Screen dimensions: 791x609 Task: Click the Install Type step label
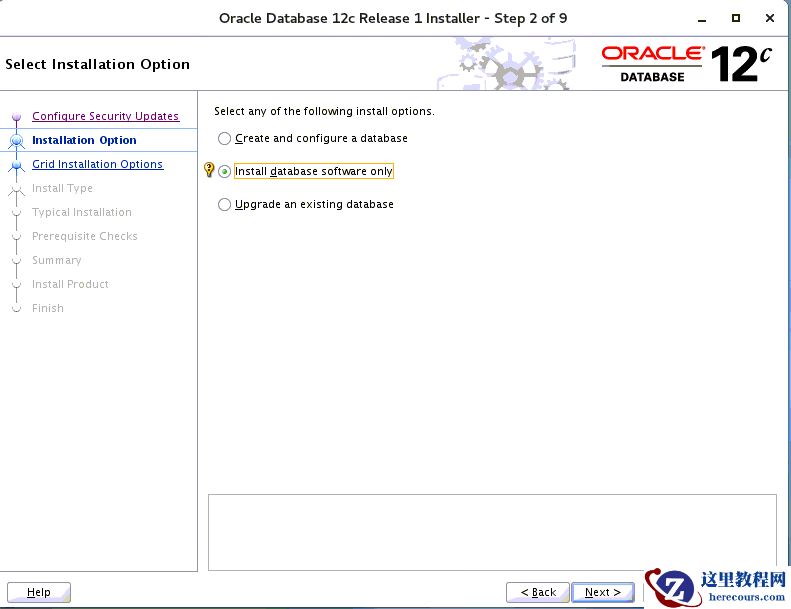pyautogui.click(x=62, y=188)
